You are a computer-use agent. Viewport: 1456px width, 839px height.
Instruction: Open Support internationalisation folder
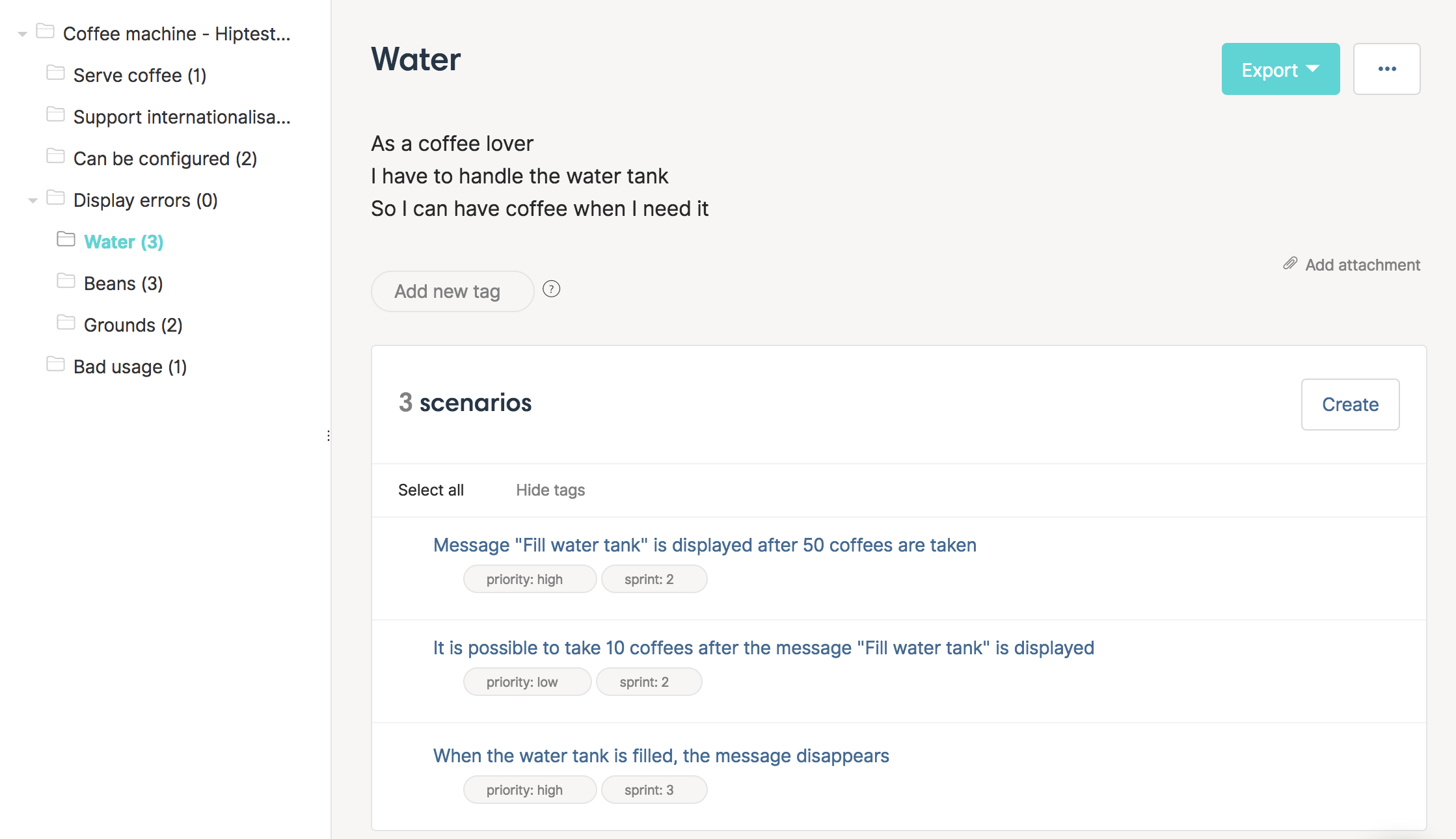click(x=182, y=117)
